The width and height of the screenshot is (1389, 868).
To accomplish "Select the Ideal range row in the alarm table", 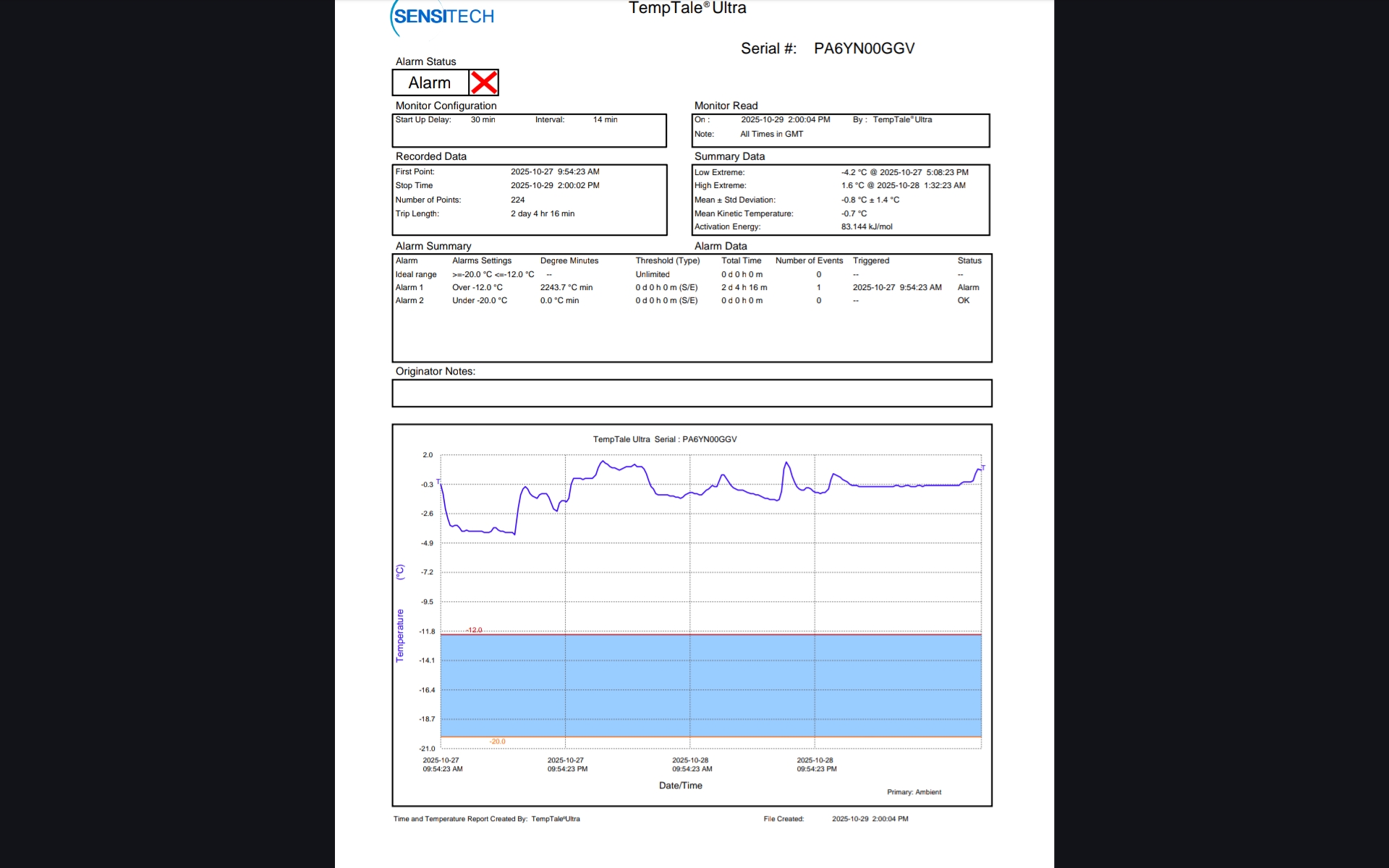I will [416, 275].
